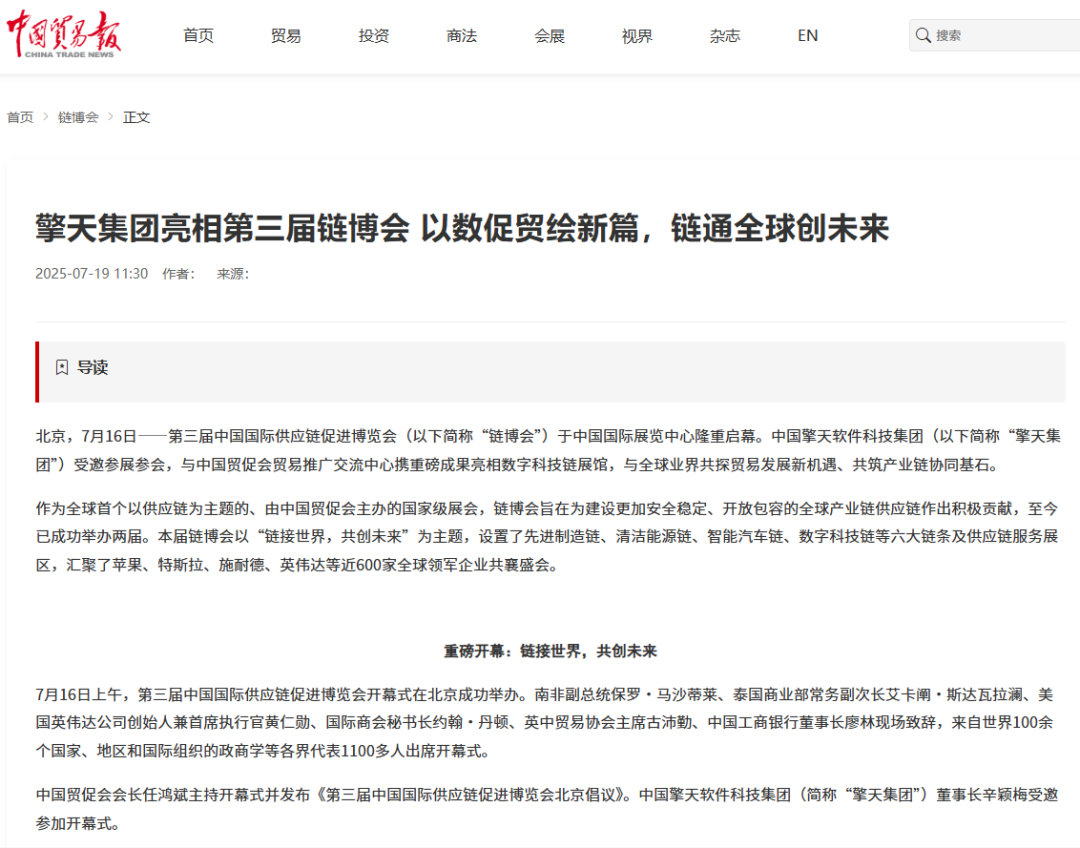The width and height of the screenshot is (1080, 848).
Task: Click the 正文 breadcrumb text
Action: (x=136, y=117)
